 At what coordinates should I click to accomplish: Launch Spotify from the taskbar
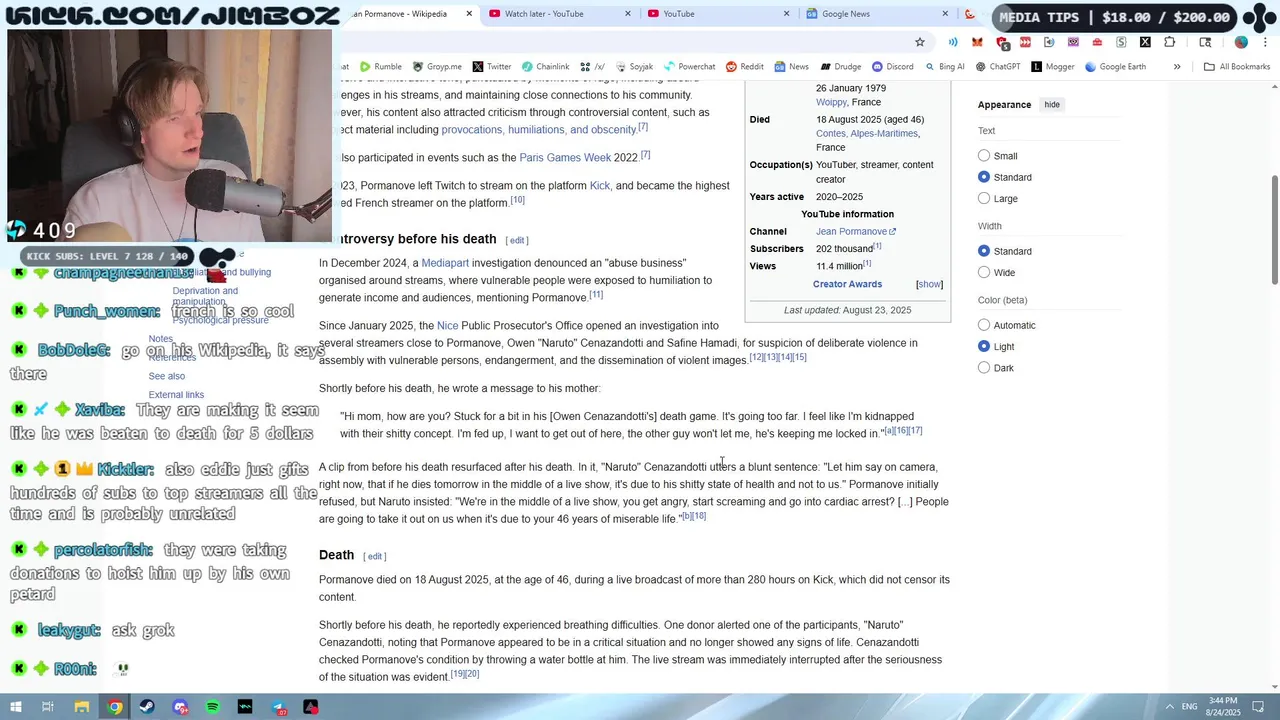coord(213,707)
